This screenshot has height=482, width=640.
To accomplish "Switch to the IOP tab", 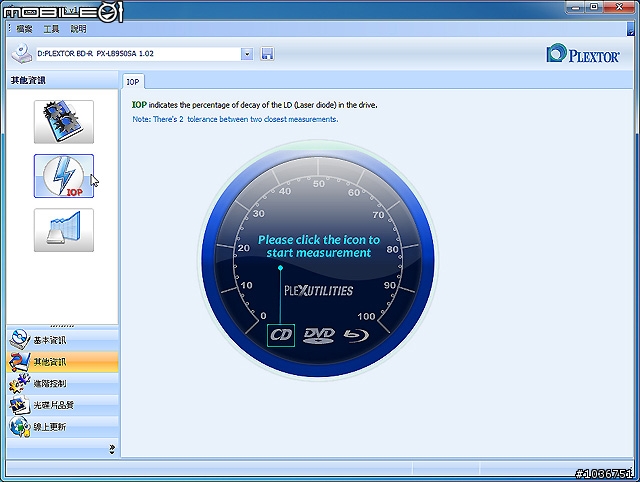I will [x=133, y=82].
